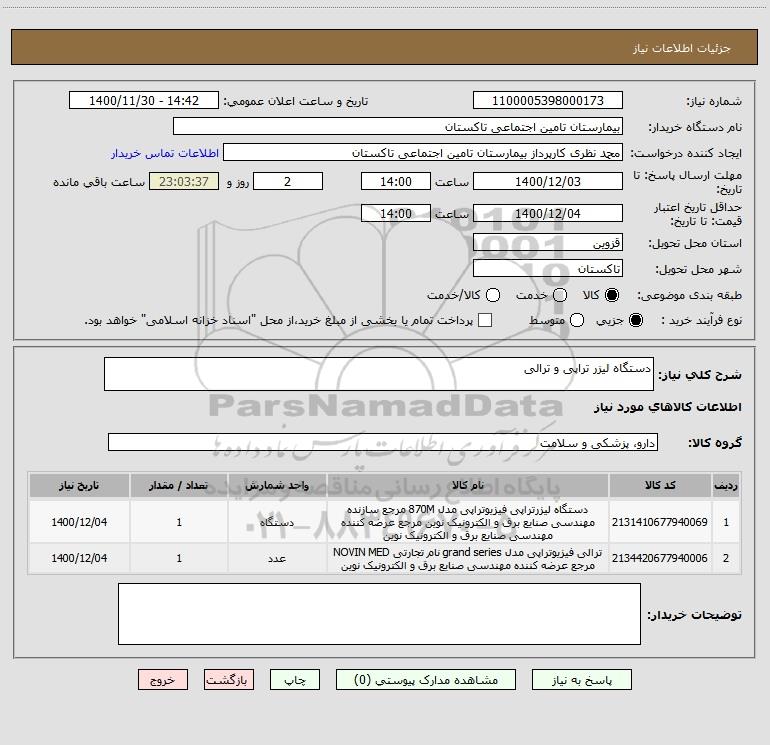Click item code 213141067794​0069
Image resolution: width=770 pixels, height=745 pixels.
click(660, 522)
